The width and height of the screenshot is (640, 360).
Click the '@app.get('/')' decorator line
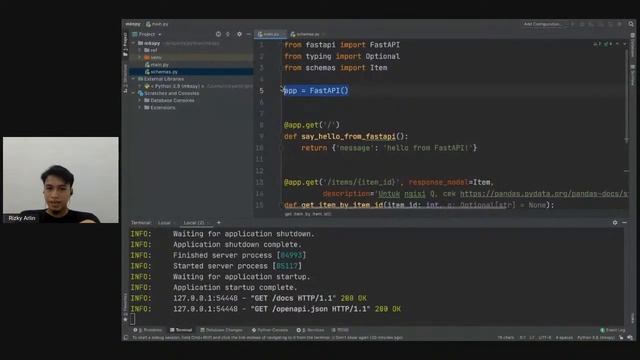tap(312, 125)
